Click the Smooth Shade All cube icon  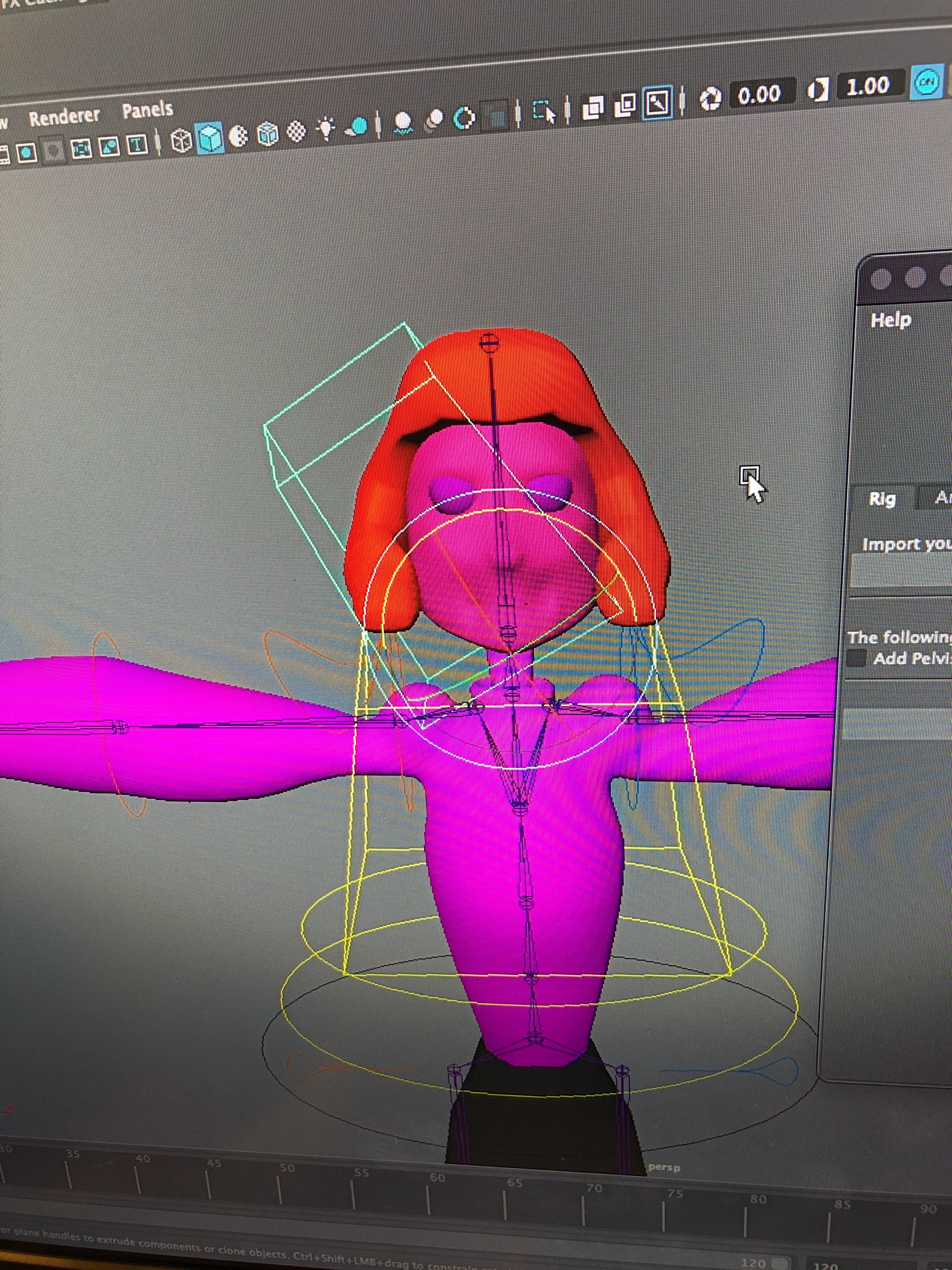(x=210, y=138)
